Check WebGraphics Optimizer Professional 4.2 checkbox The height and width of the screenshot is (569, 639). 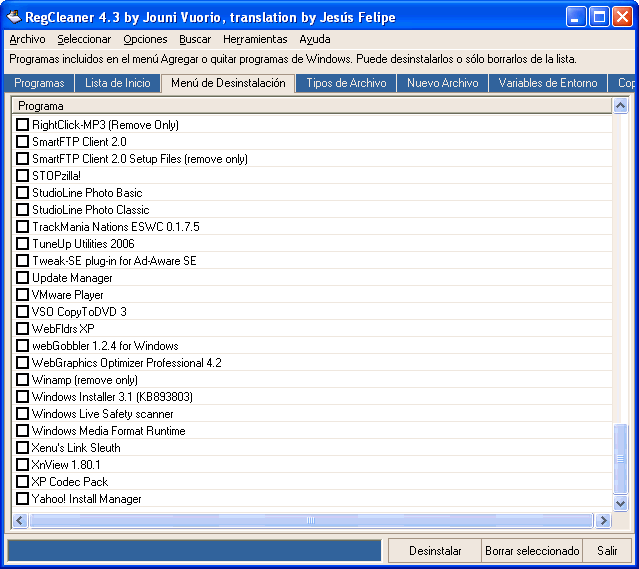[22, 363]
